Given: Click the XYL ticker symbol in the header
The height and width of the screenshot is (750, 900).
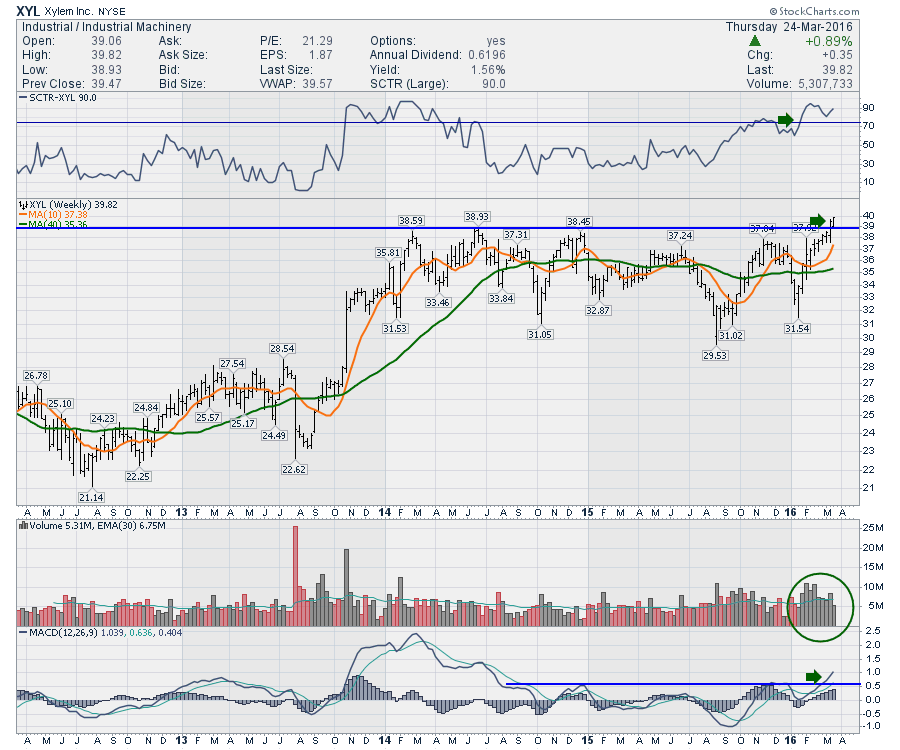Looking at the screenshot, I should [28, 11].
